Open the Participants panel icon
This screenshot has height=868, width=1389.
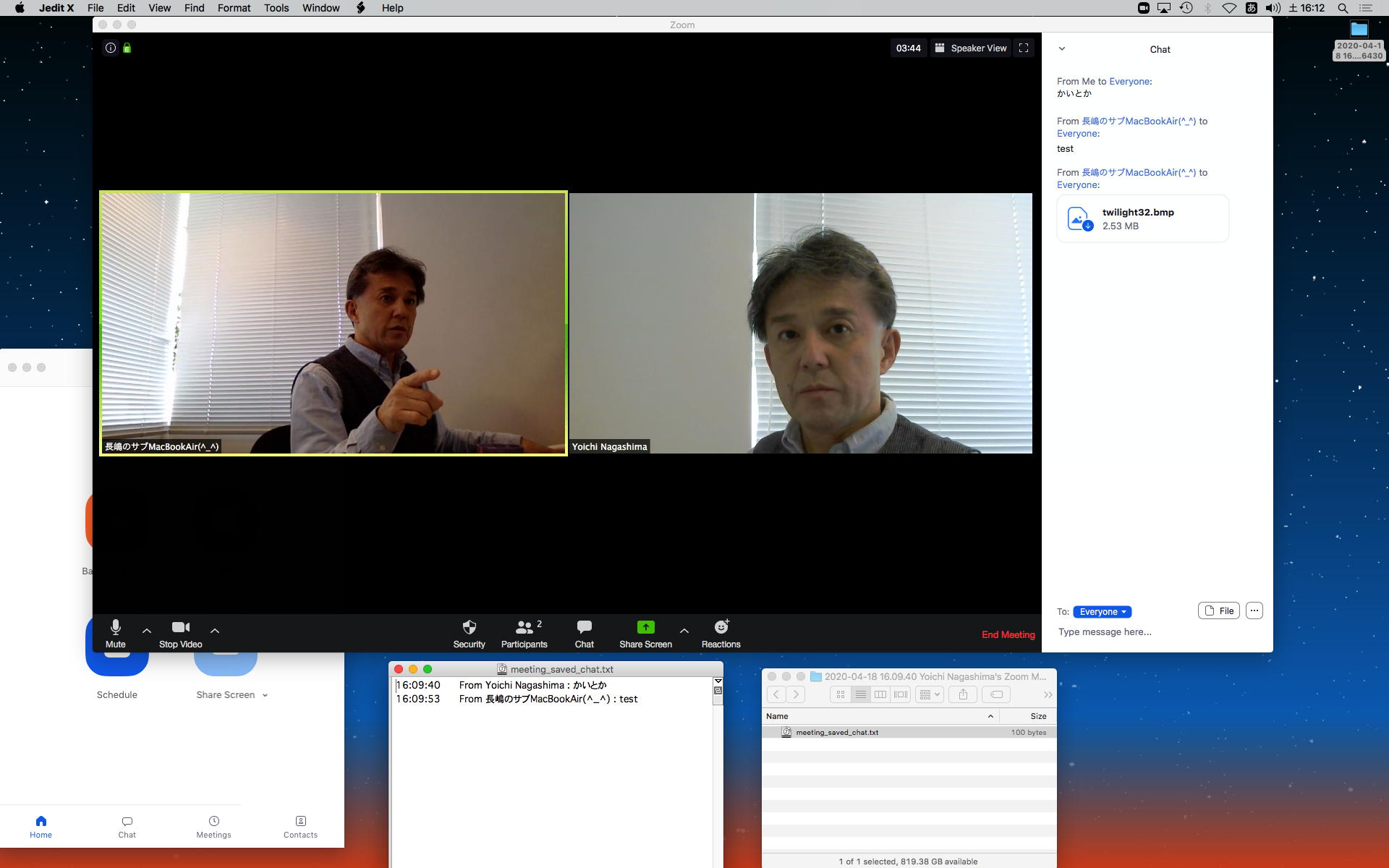pos(524,627)
